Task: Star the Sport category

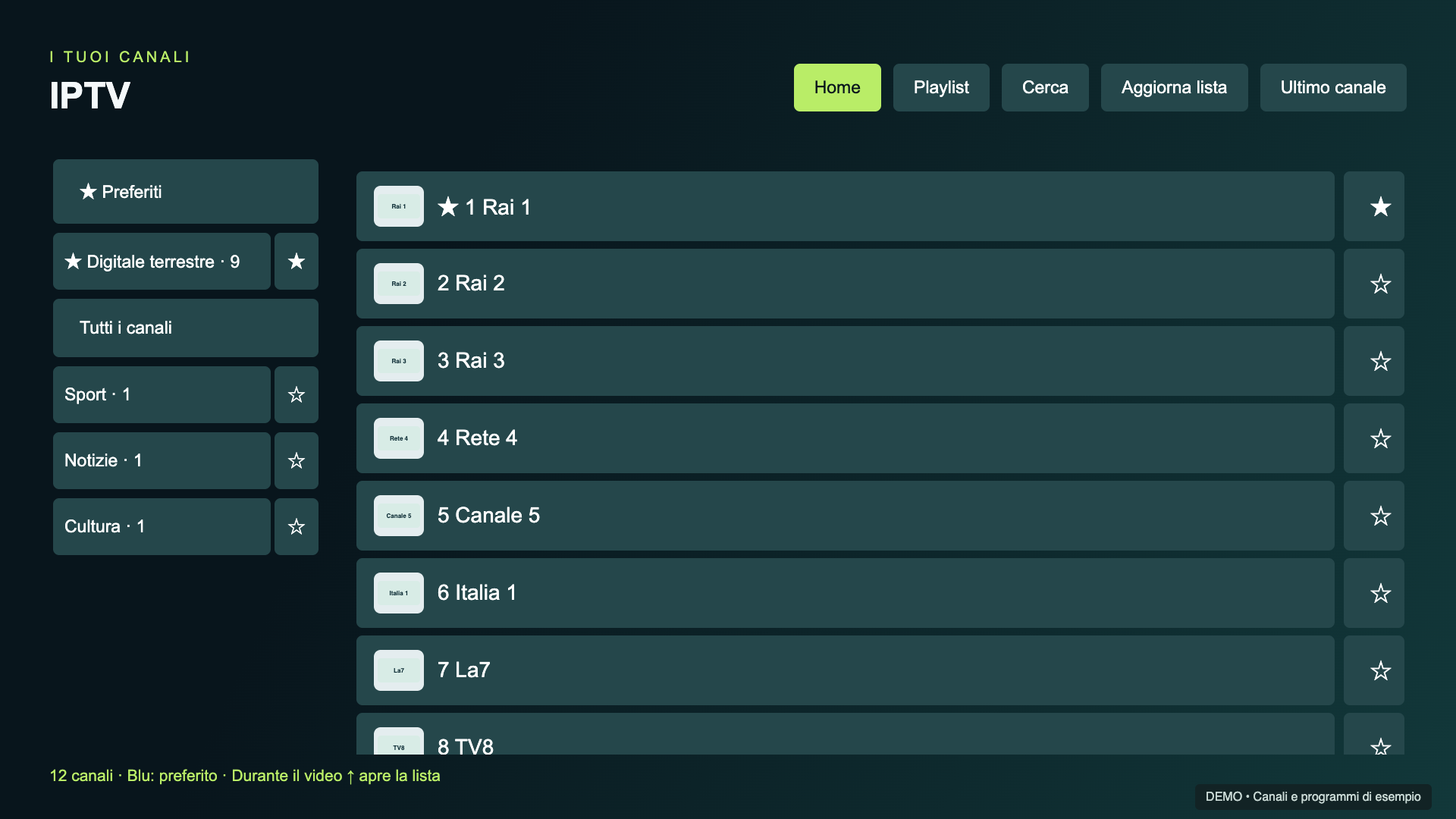Action: [x=297, y=394]
